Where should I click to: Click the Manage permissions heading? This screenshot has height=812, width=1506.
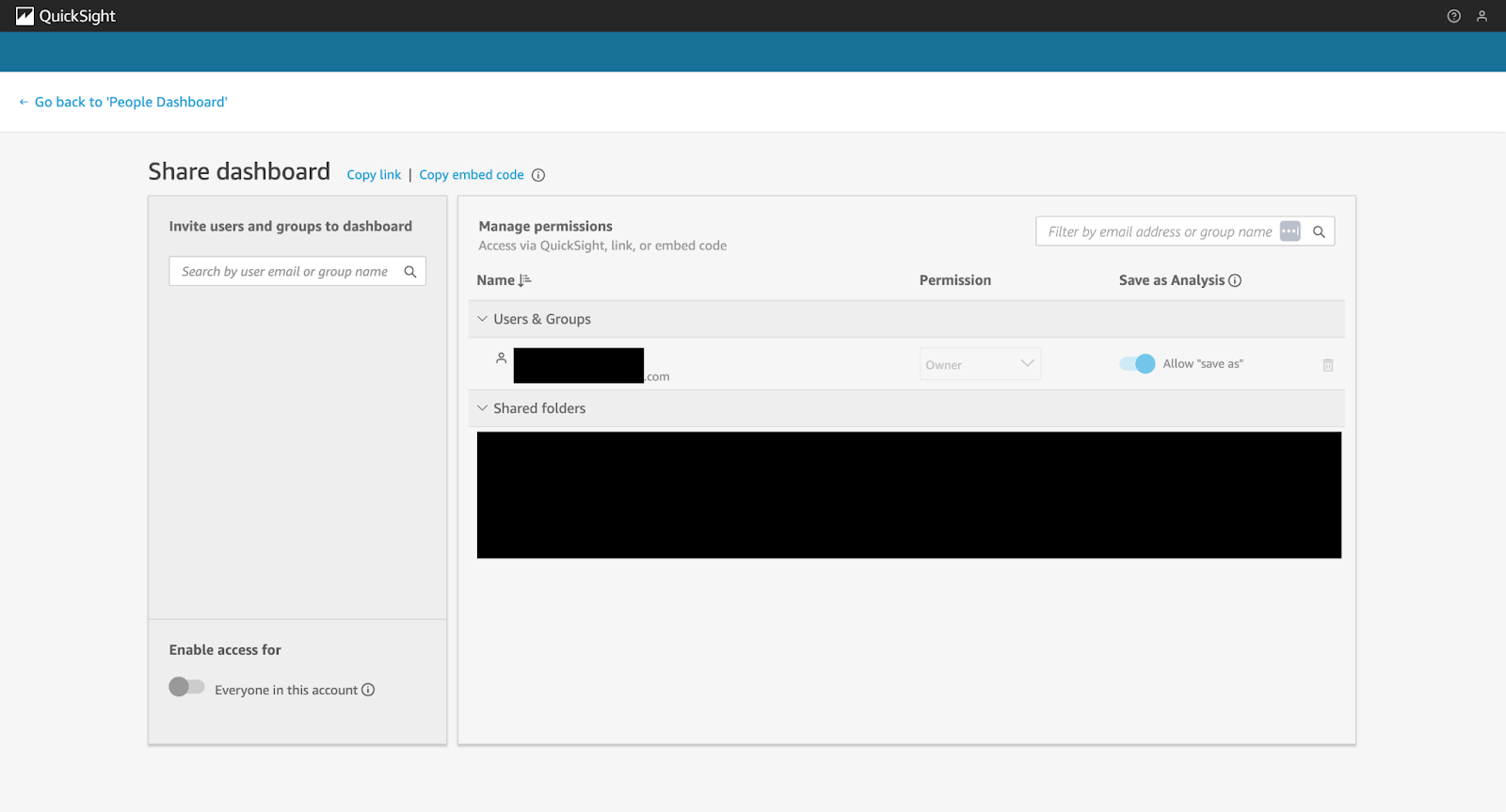545,226
